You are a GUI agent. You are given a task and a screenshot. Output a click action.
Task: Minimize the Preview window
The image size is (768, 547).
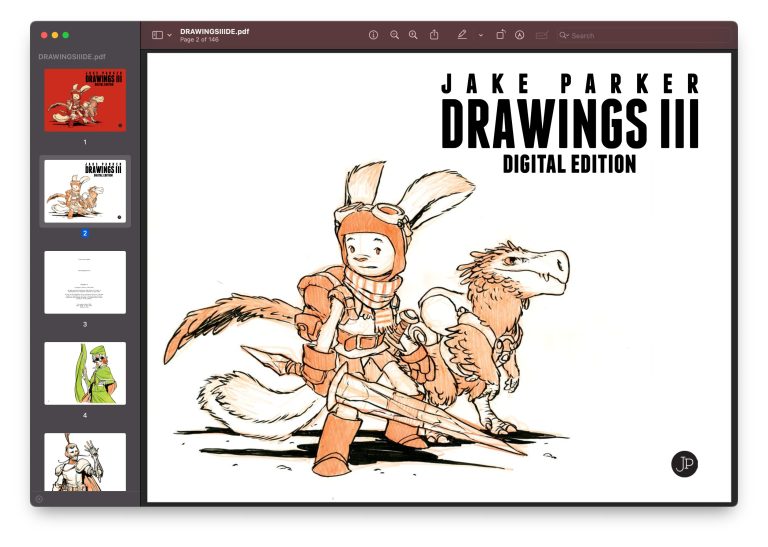pyautogui.click(x=55, y=35)
